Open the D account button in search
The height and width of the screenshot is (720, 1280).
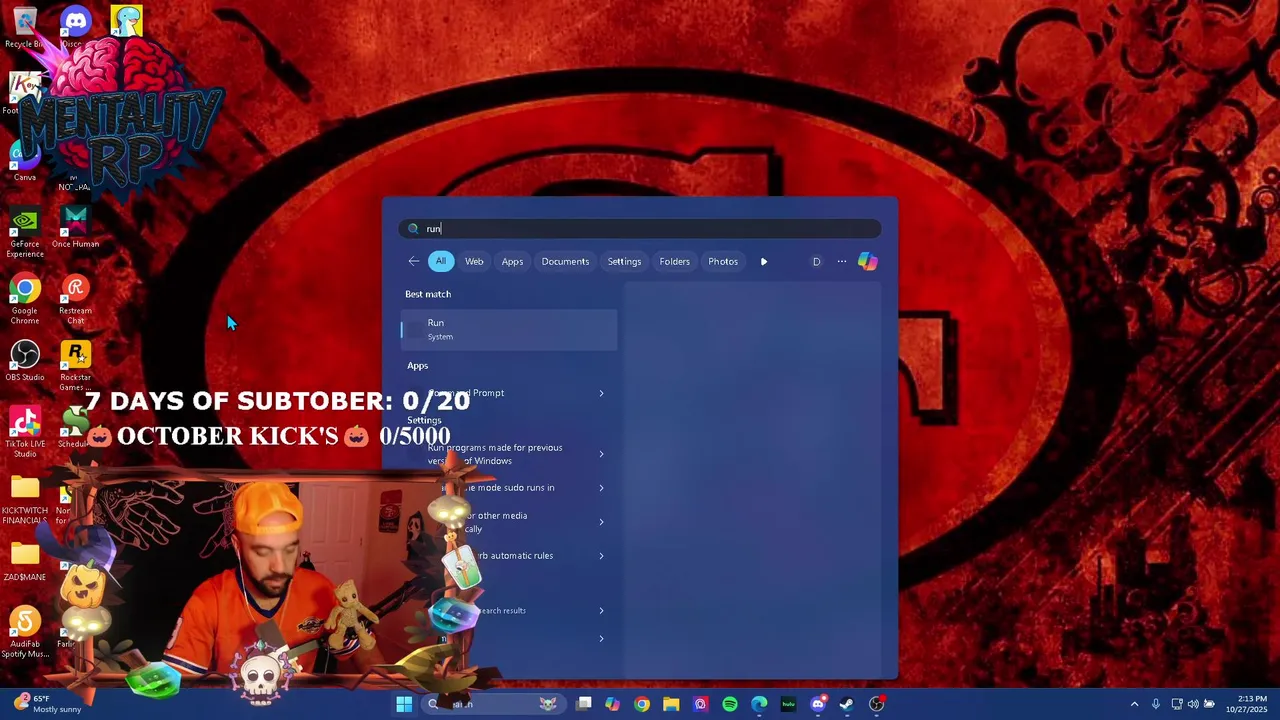click(x=816, y=262)
